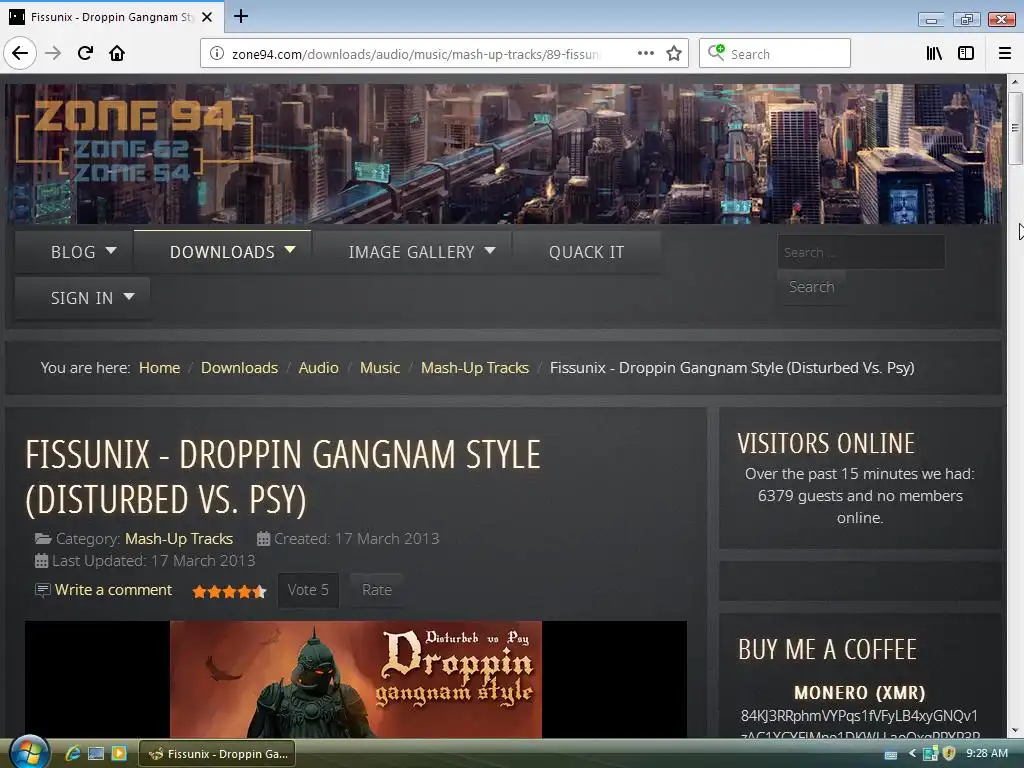Click the system clock 9:28 AM
Viewport: 1024px width, 768px height.
pos(987,754)
